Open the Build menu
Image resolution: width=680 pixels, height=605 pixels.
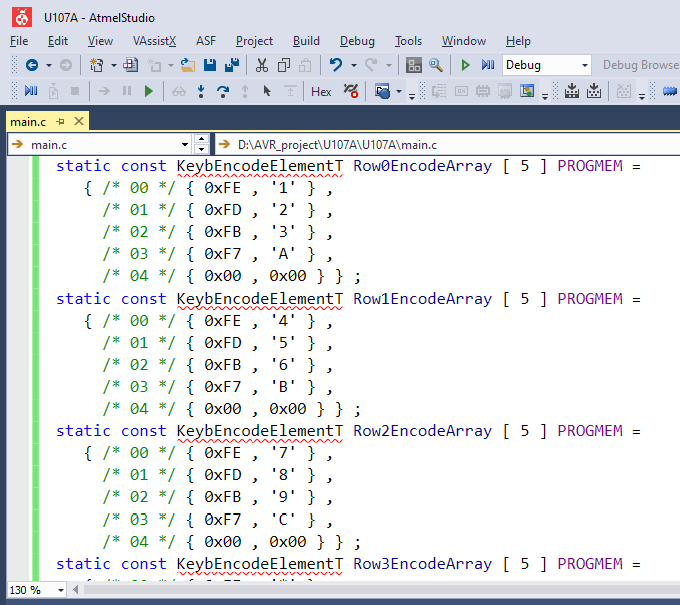(306, 41)
